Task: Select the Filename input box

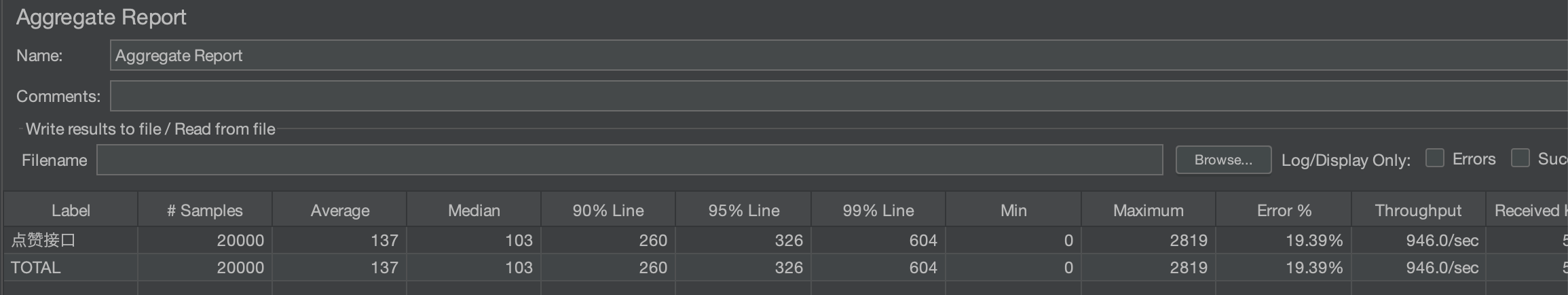Action: pyautogui.click(x=629, y=160)
